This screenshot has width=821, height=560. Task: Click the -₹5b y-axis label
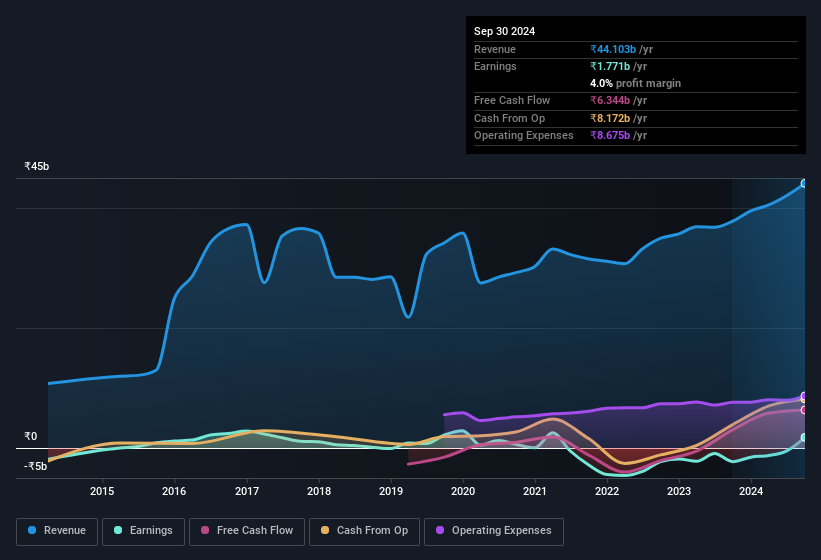pyautogui.click(x=35, y=466)
